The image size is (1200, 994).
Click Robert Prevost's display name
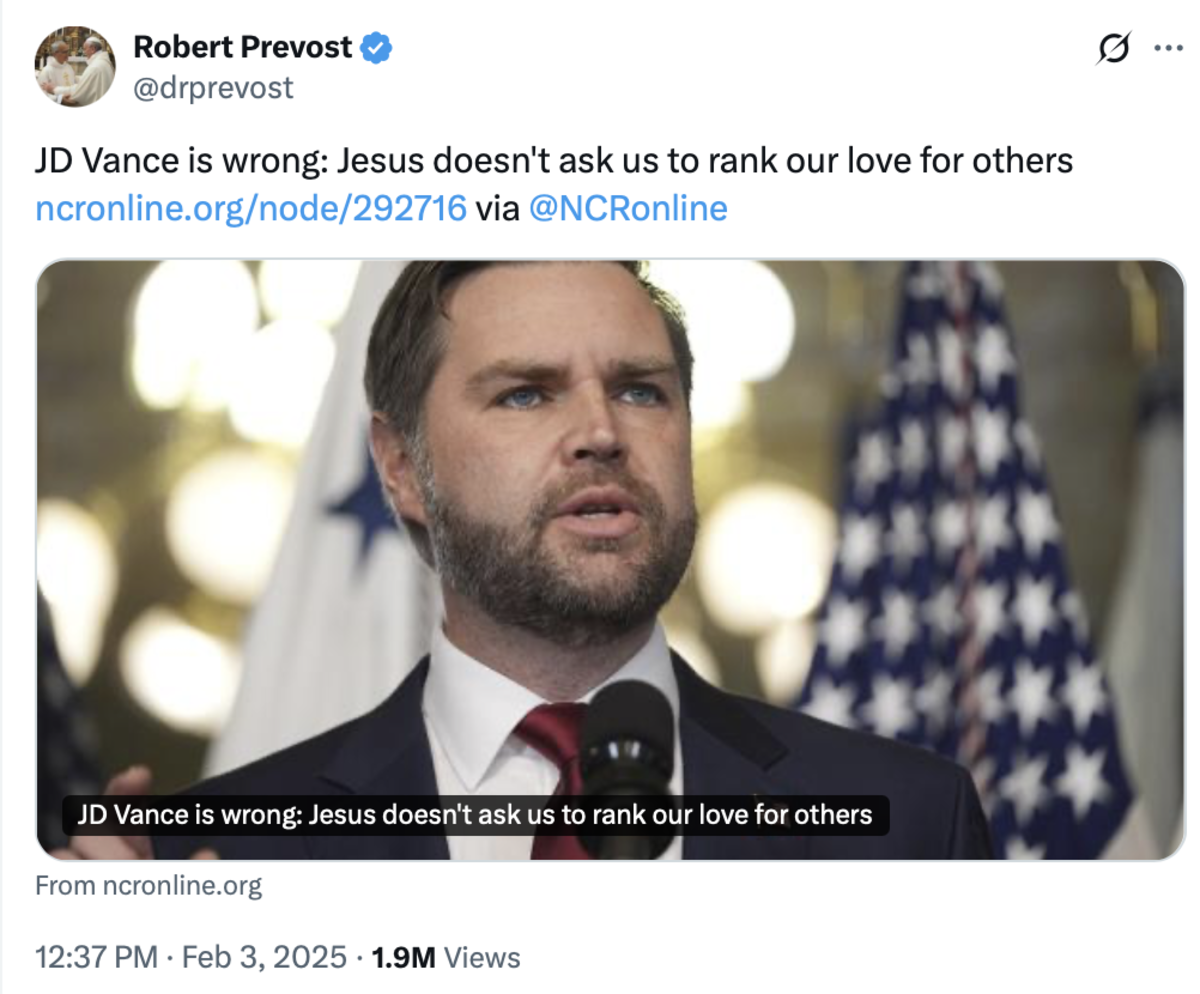pos(243,46)
